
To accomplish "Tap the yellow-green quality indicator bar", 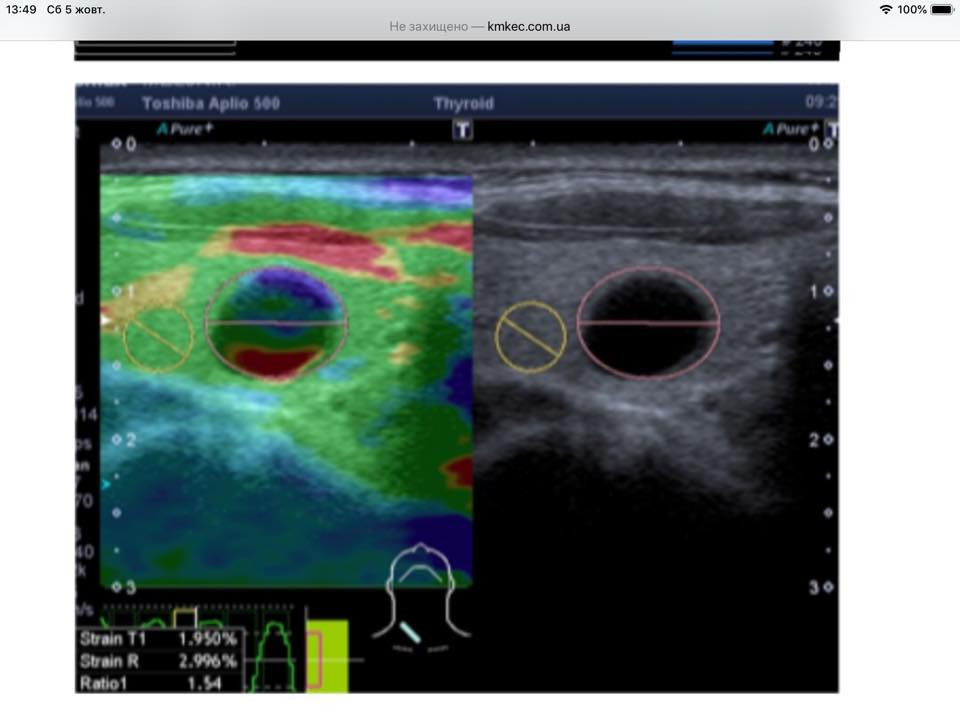I will pyautogui.click(x=328, y=656).
